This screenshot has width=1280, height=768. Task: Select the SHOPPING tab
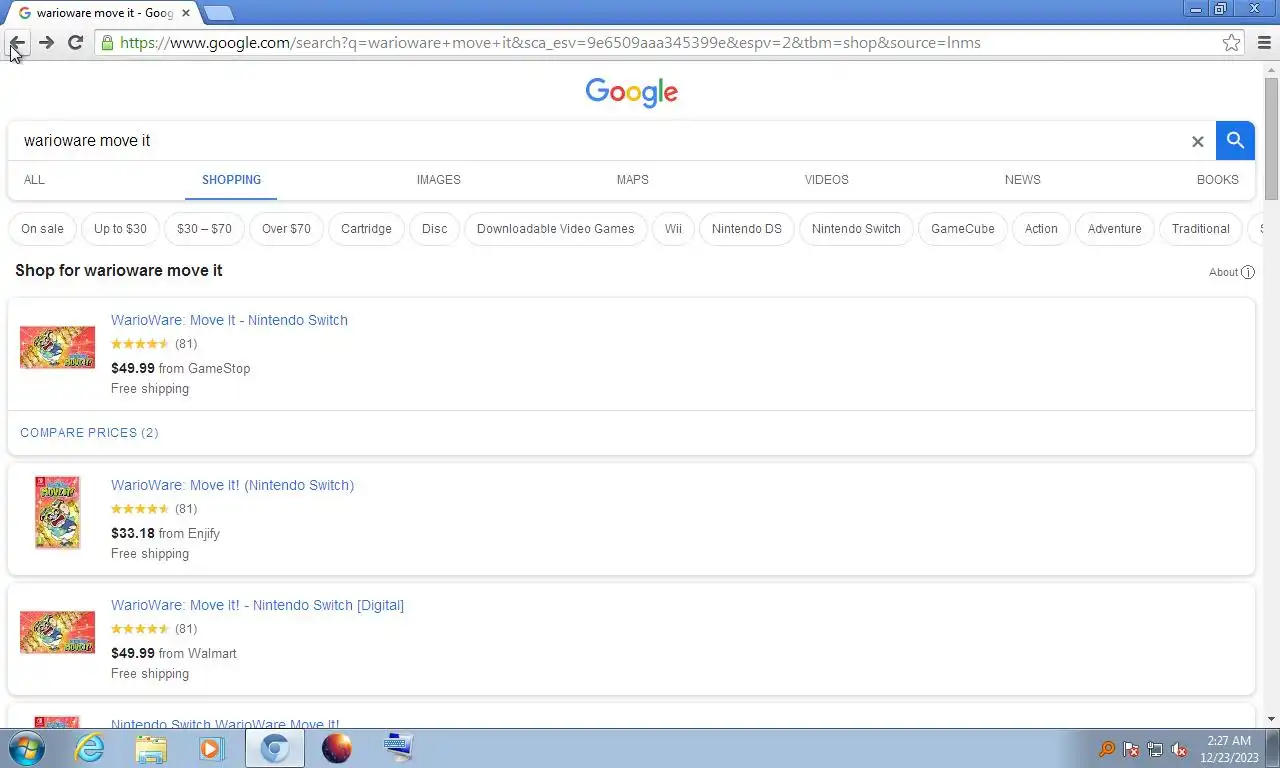[231, 180]
